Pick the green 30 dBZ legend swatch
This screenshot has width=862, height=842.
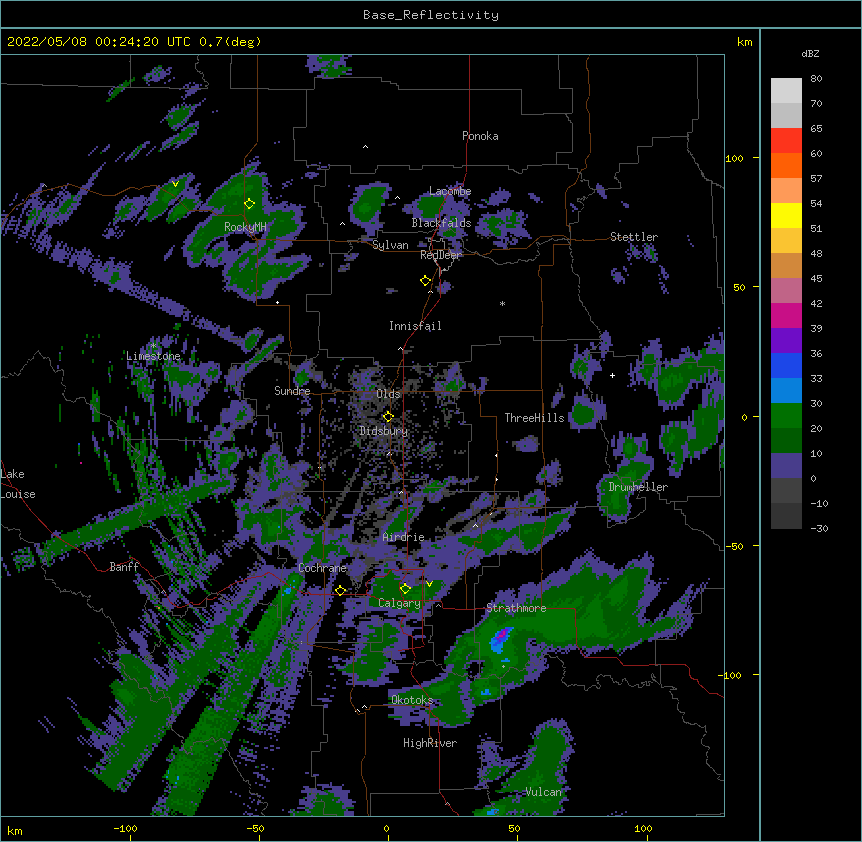click(x=786, y=416)
